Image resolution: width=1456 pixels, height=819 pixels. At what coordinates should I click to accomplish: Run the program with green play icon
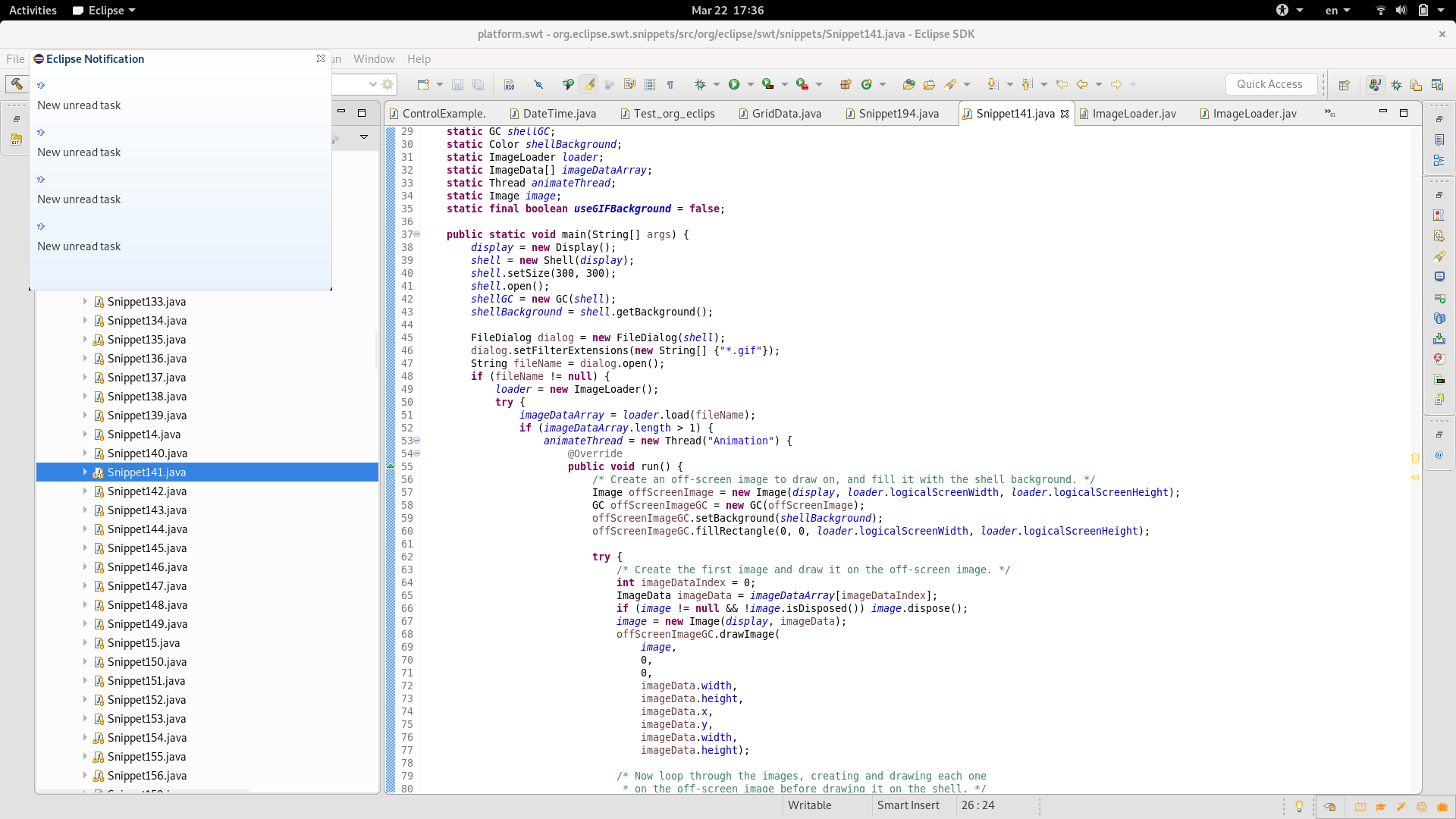pyautogui.click(x=734, y=84)
